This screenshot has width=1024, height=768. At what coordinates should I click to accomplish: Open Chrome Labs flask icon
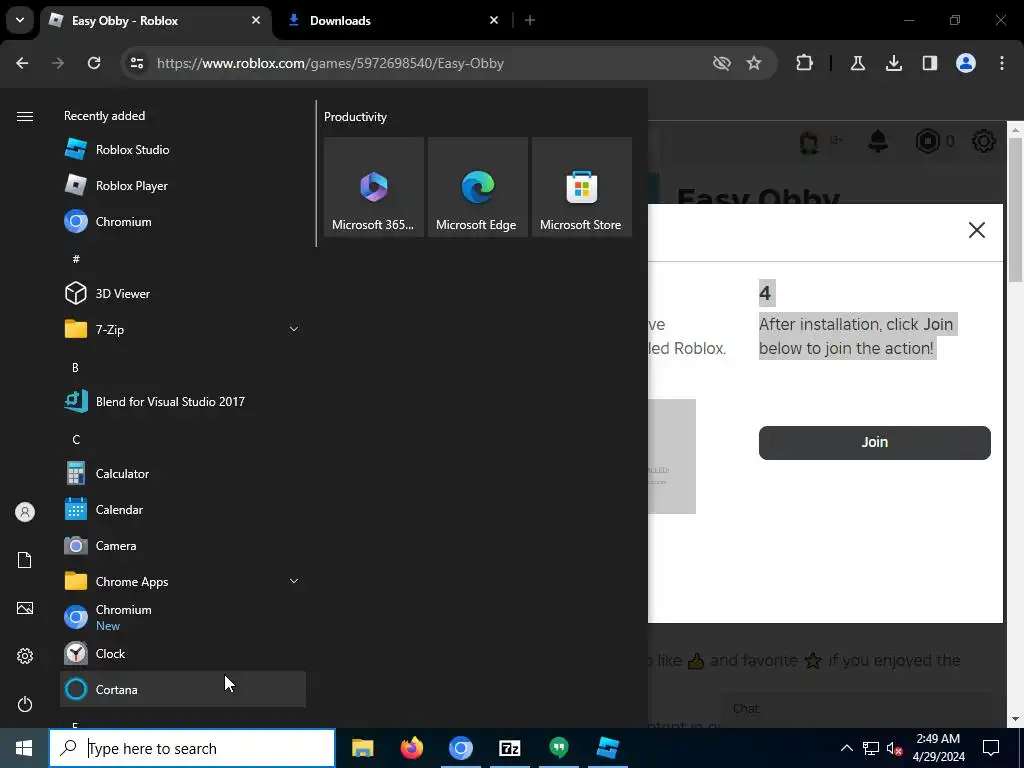click(857, 63)
